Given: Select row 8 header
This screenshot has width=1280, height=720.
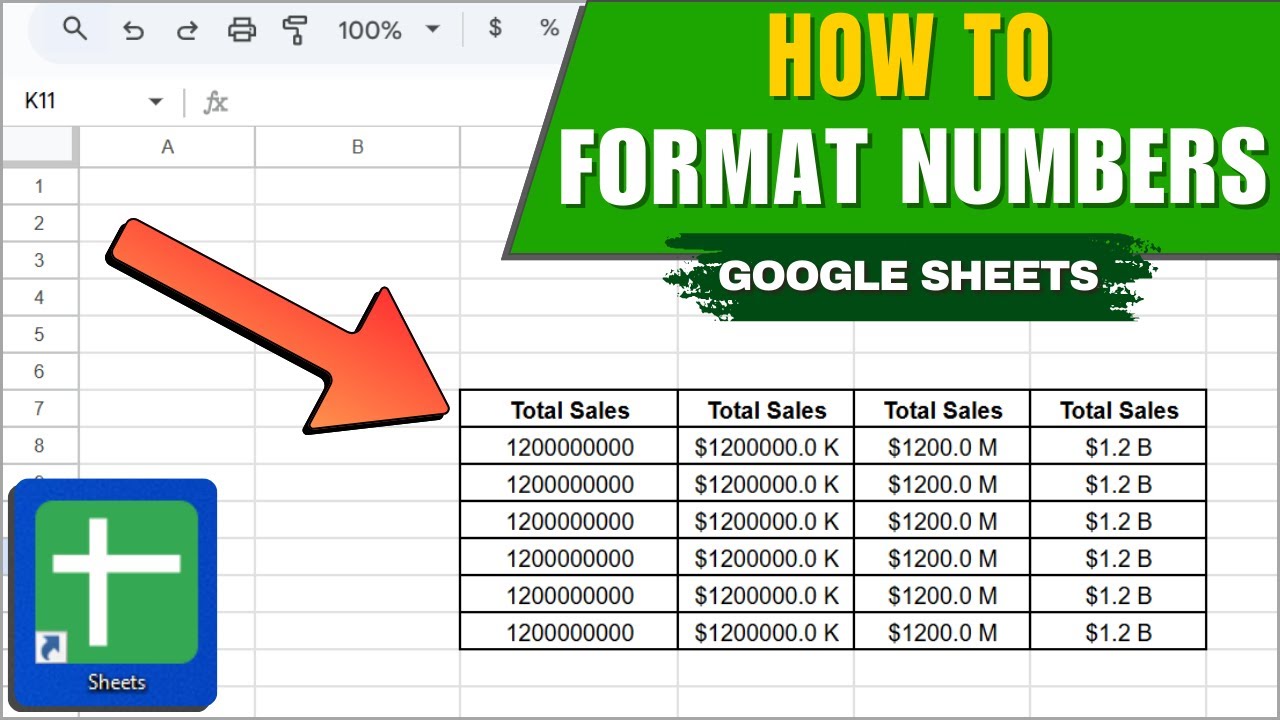Looking at the screenshot, I should [x=40, y=445].
